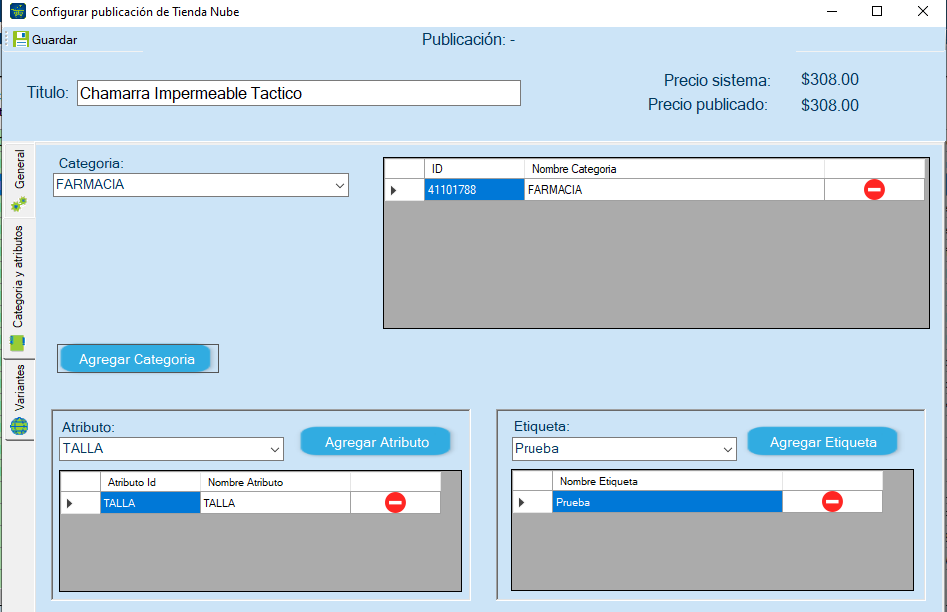Select the TALLA cell under Atributo Id
The height and width of the screenshot is (612, 947).
point(150,503)
